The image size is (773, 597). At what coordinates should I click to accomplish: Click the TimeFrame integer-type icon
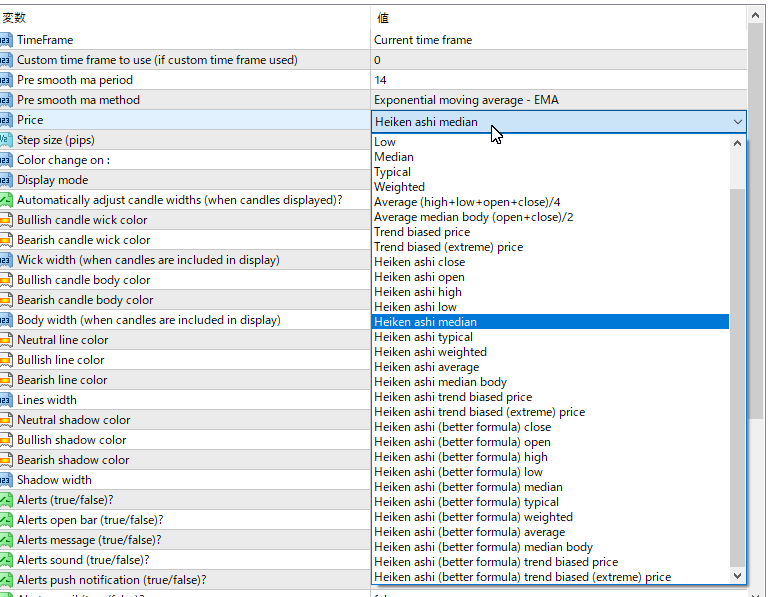(x=6, y=40)
